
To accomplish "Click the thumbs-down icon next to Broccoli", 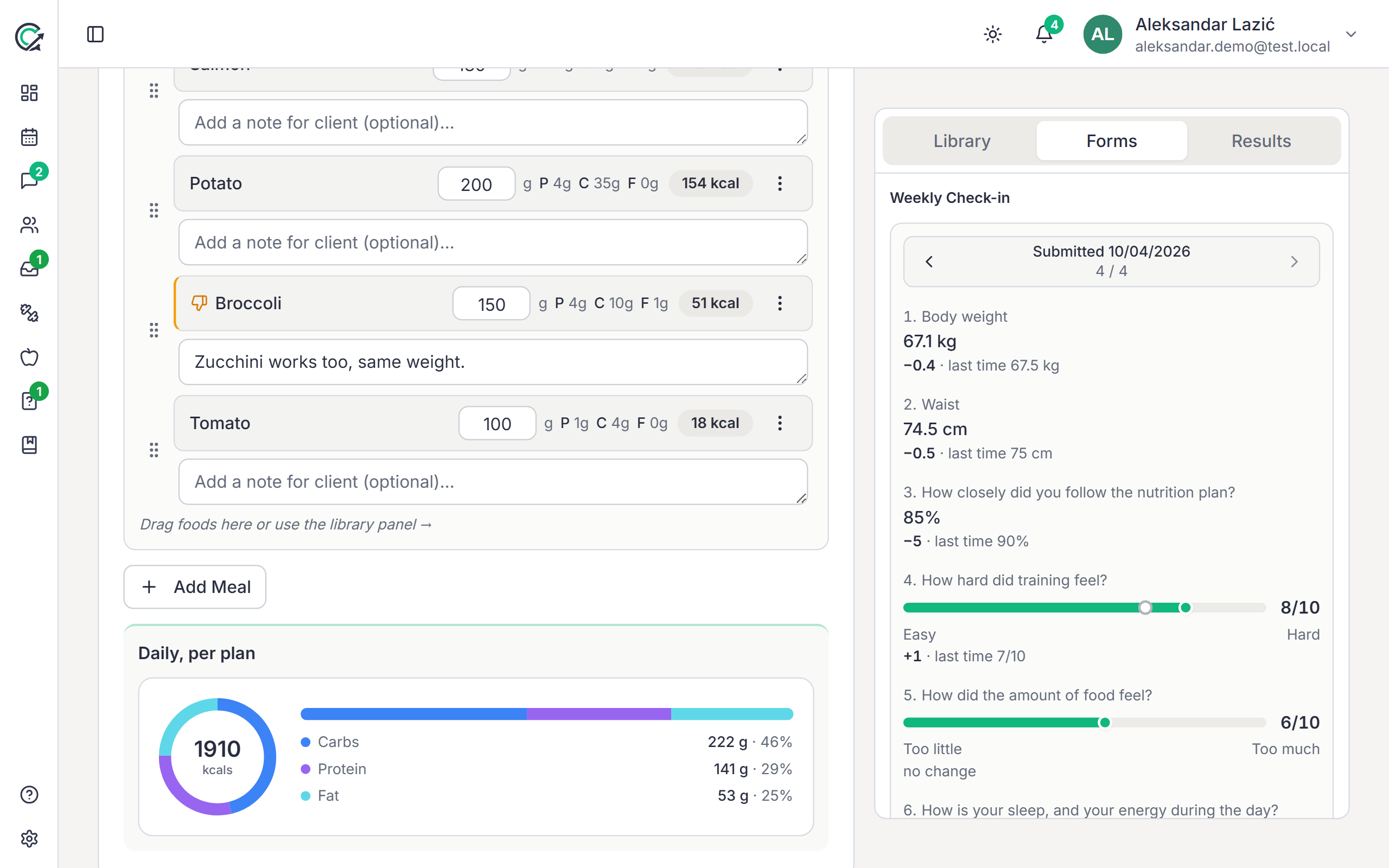I will (x=199, y=303).
